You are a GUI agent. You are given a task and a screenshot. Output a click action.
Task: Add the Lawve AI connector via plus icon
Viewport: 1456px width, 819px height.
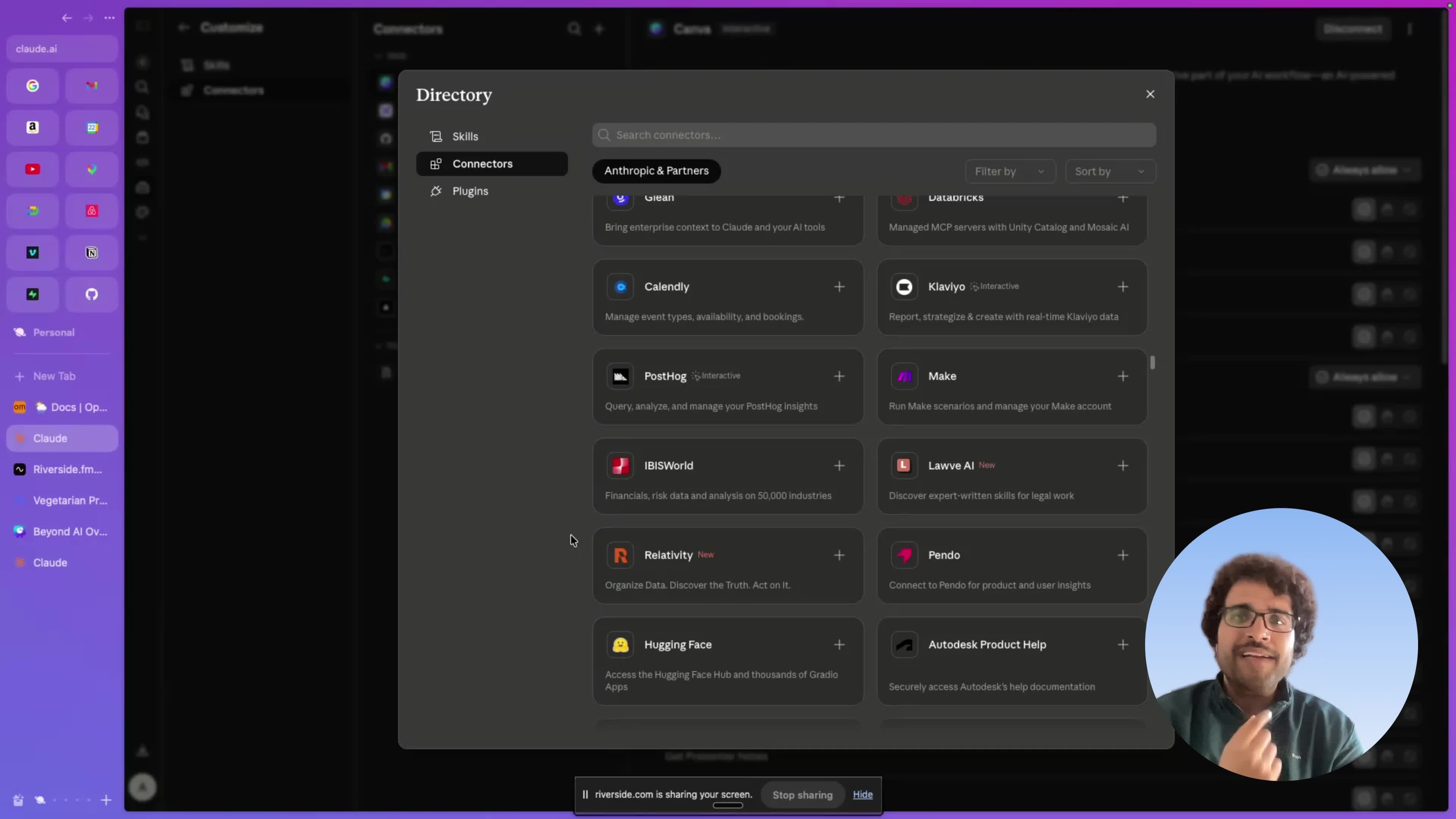pyautogui.click(x=1123, y=466)
